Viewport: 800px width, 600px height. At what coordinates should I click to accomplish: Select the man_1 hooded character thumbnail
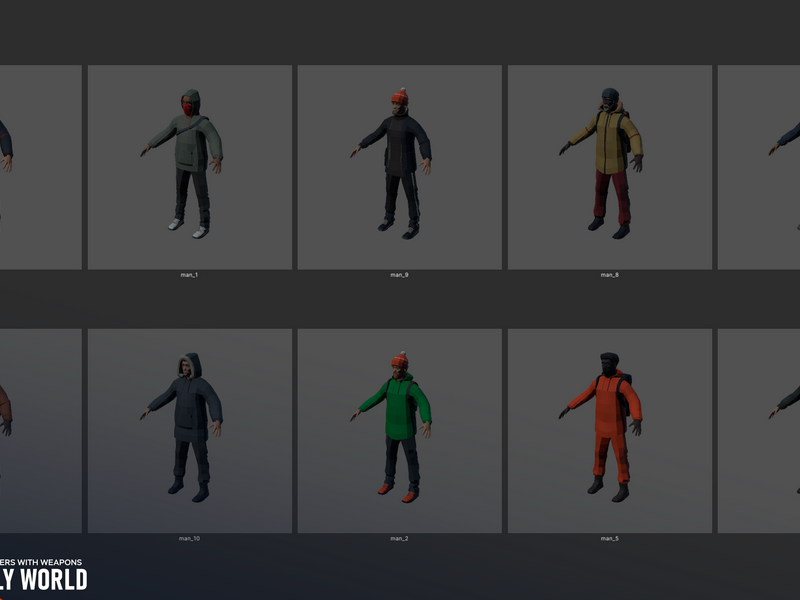190,167
